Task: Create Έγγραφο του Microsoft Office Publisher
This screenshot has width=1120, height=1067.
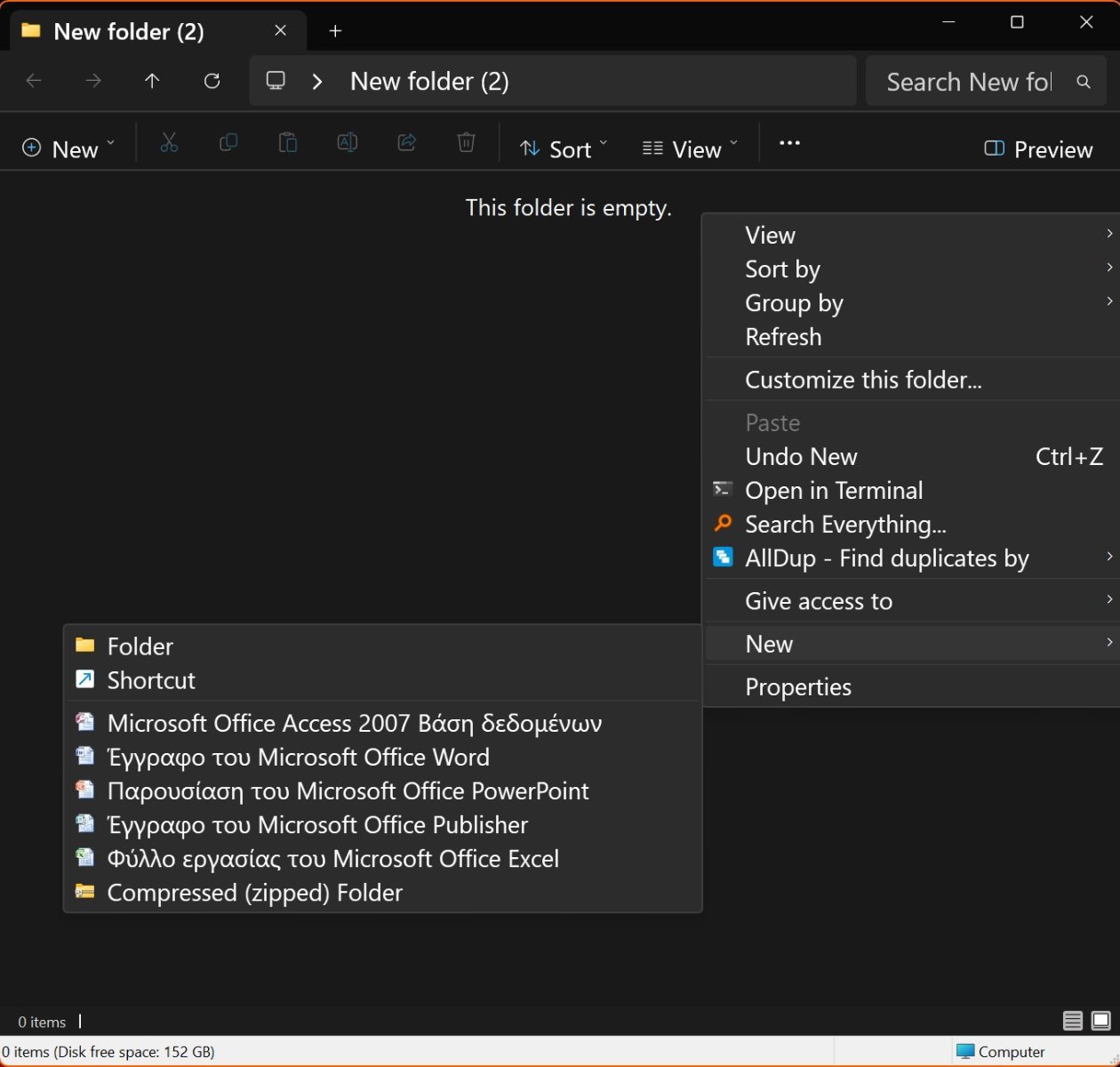Action: 383,824
